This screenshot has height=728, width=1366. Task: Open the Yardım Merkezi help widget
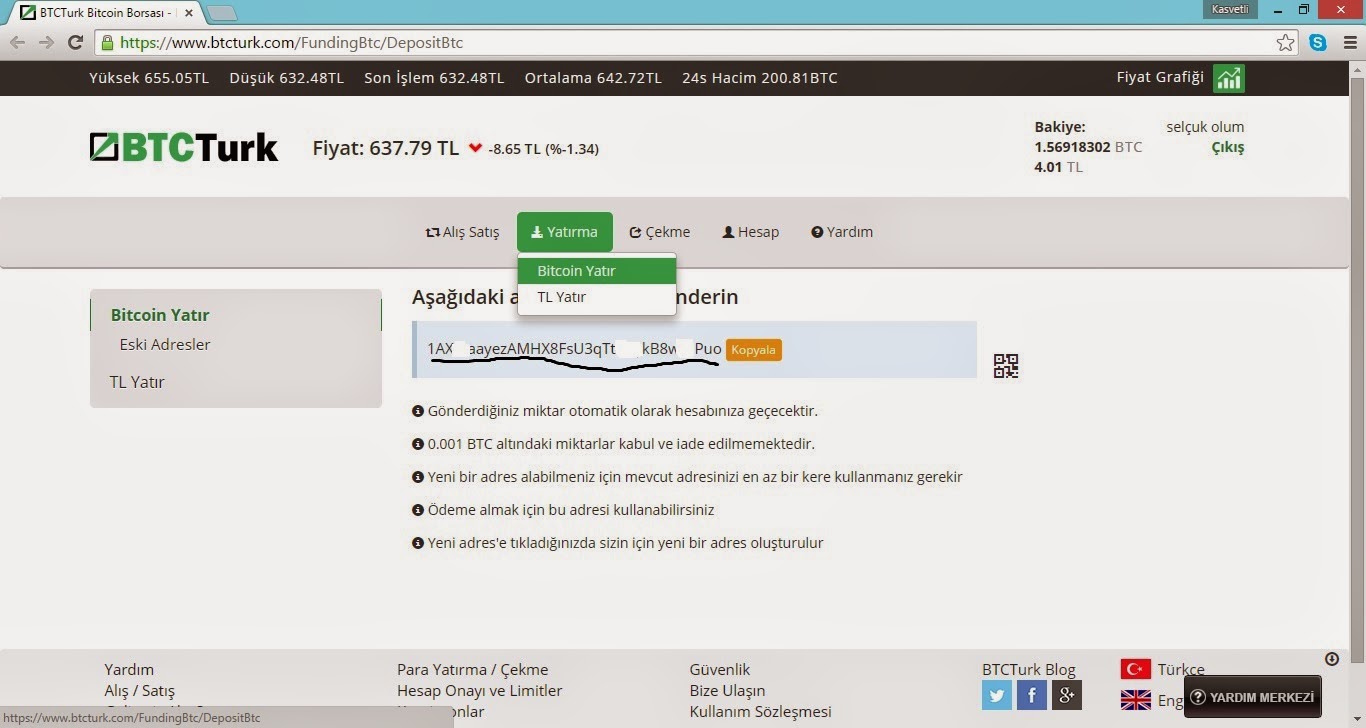[x=1252, y=697]
